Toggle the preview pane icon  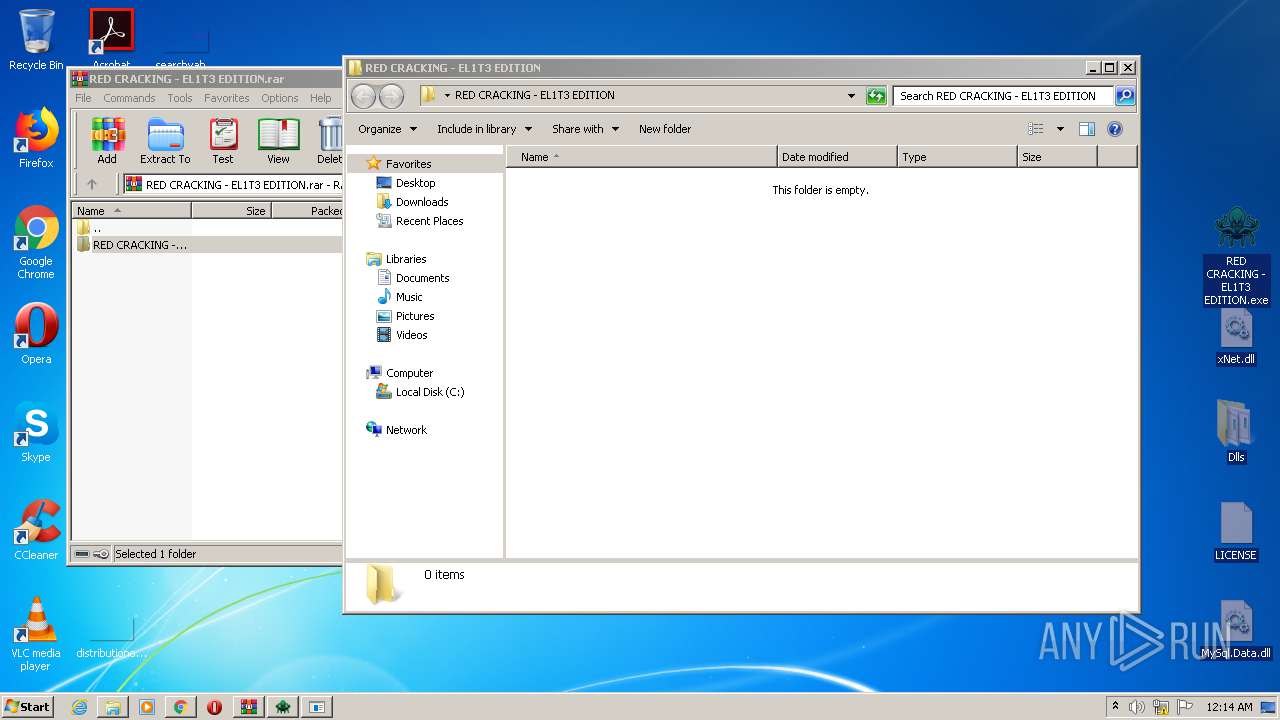tap(1087, 128)
